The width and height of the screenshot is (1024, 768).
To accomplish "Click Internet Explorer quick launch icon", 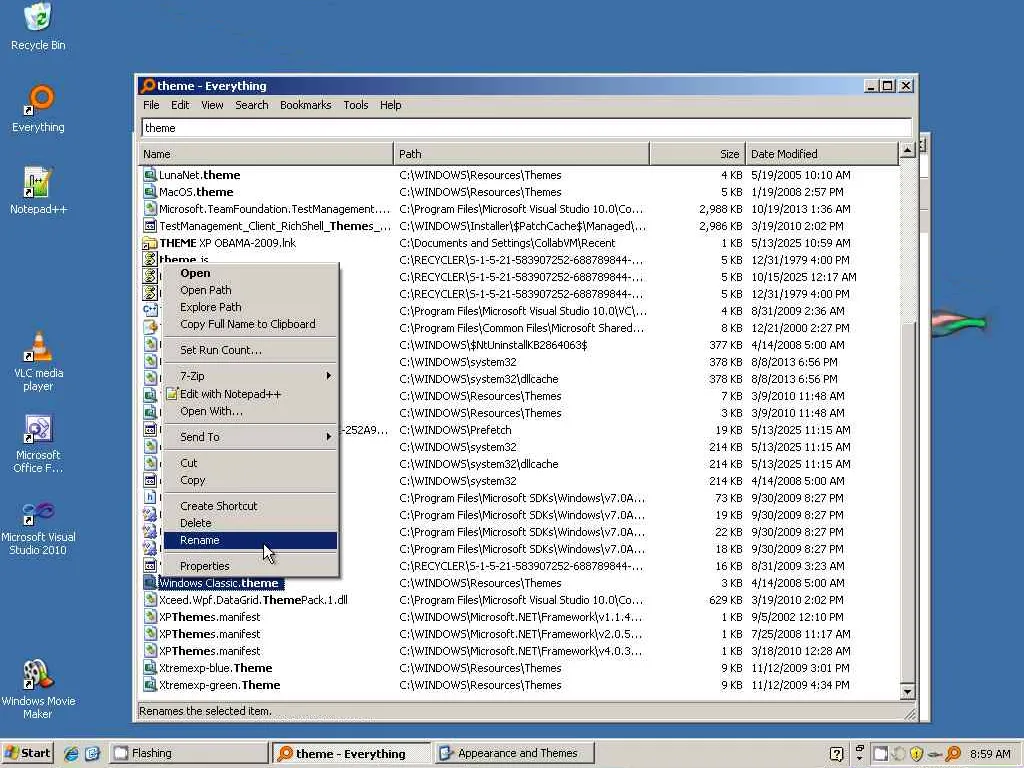I will (71, 754).
